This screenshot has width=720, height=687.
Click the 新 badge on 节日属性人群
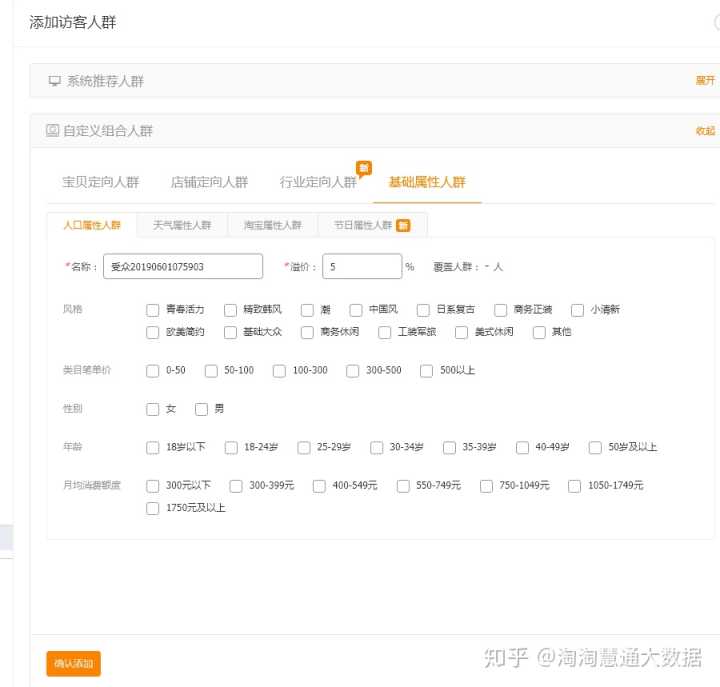point(403,226)
